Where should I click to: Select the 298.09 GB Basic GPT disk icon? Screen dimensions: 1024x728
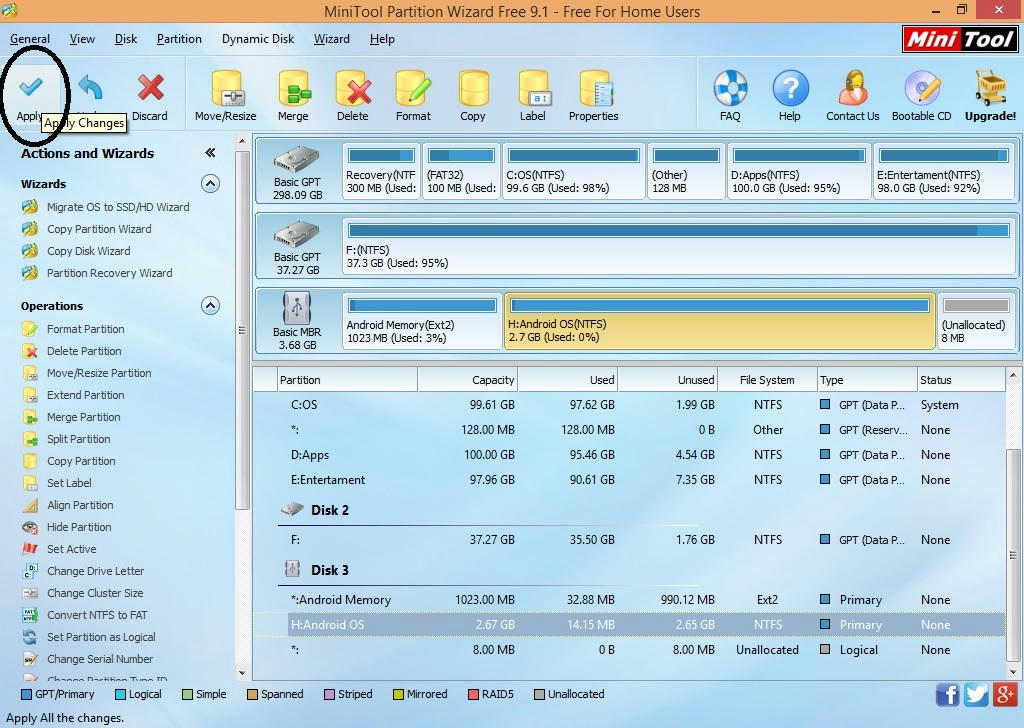pos(296,161)
